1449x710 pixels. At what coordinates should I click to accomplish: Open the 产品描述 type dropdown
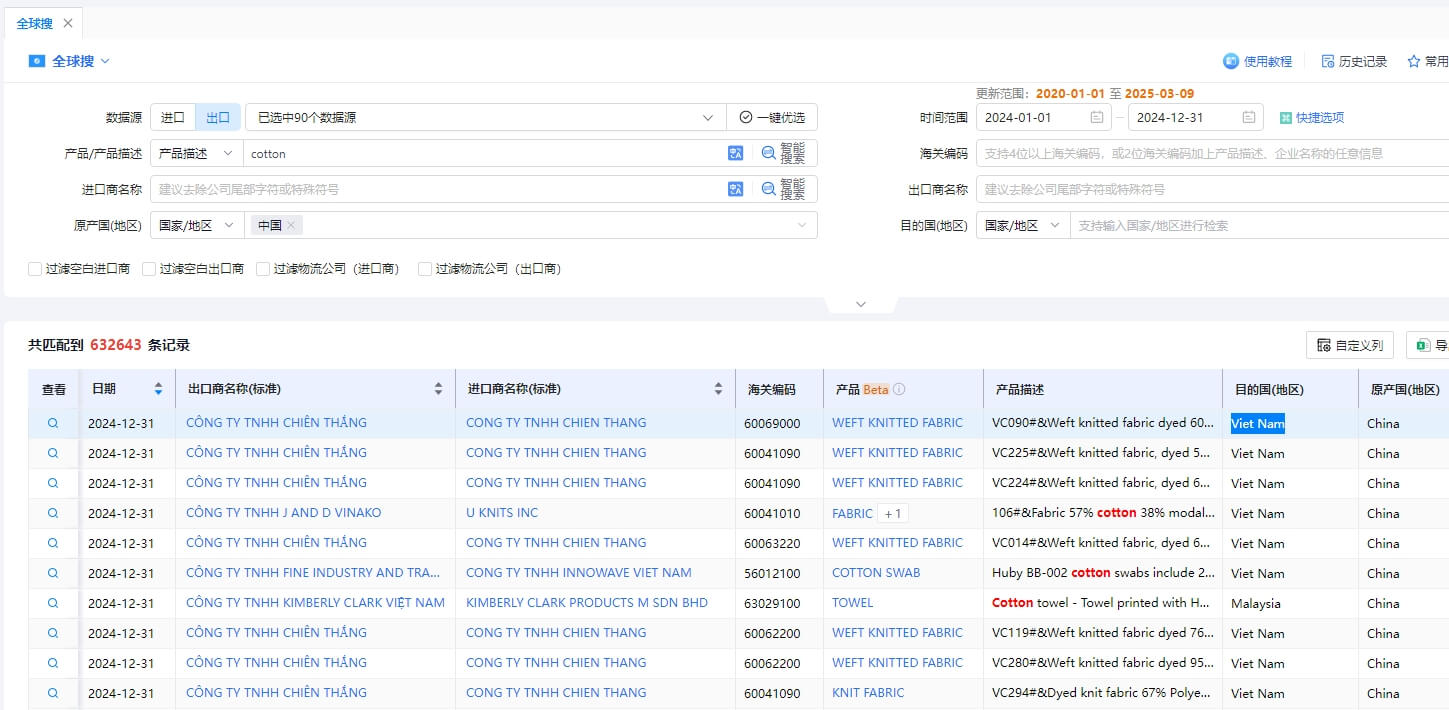point(197,153)
